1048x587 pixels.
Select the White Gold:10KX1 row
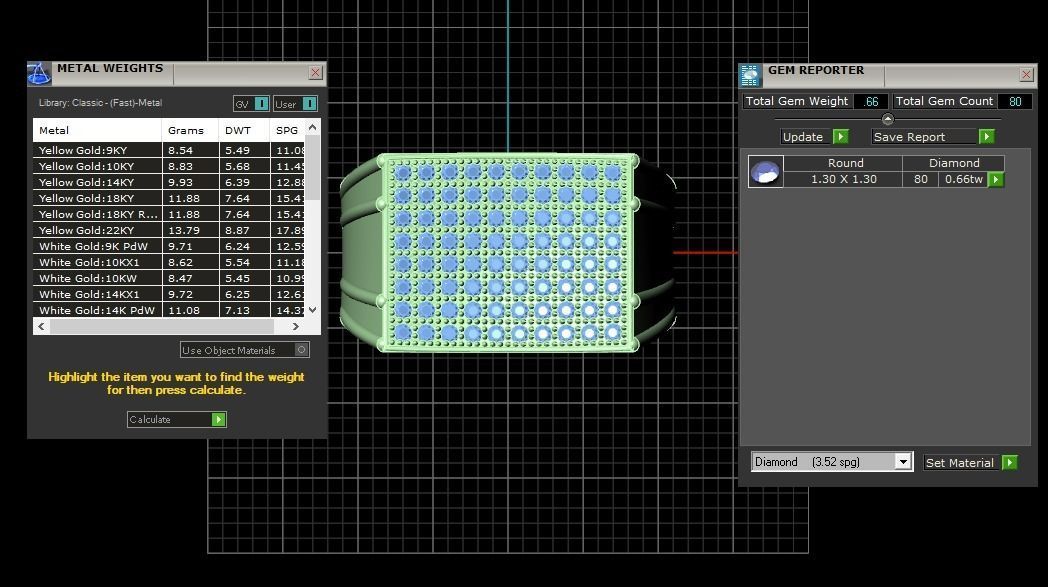point(169,263)
